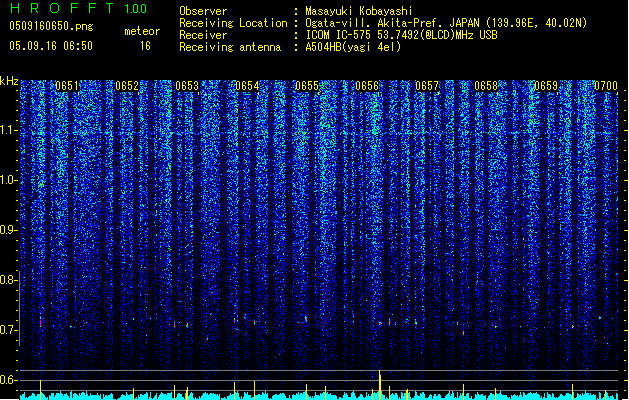
Task: Click the 1.0 frequency axis label
Action: point(9,180)
